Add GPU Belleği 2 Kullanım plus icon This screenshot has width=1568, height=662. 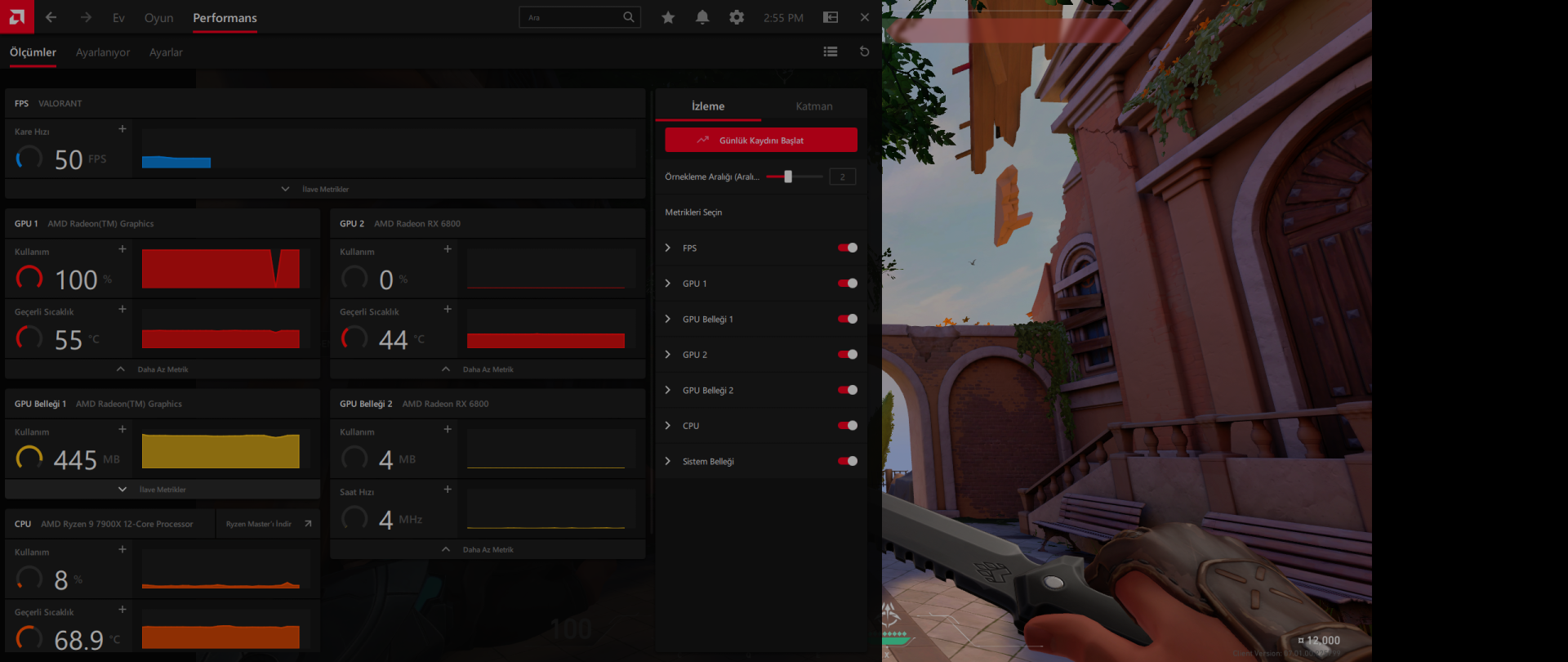(x=448, y=429)
